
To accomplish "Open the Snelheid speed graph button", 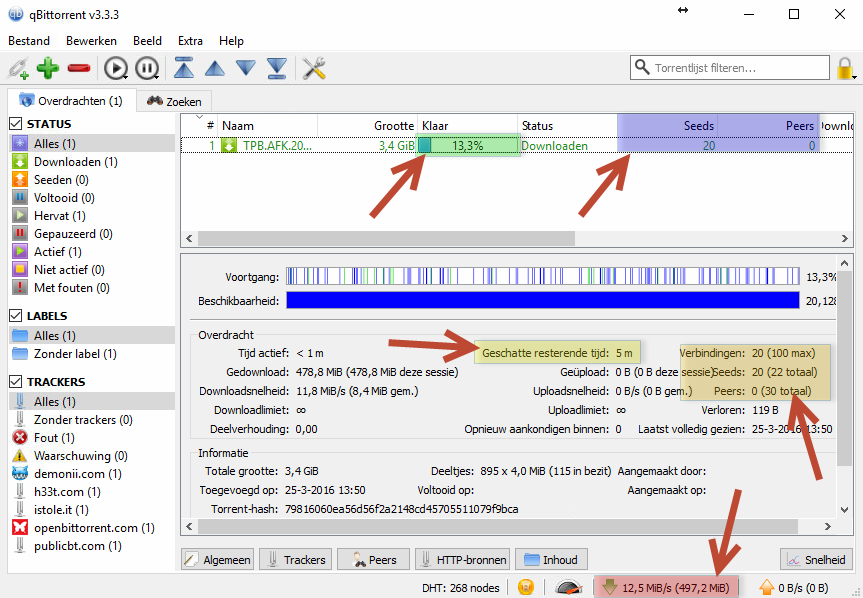I will point(816,560).
